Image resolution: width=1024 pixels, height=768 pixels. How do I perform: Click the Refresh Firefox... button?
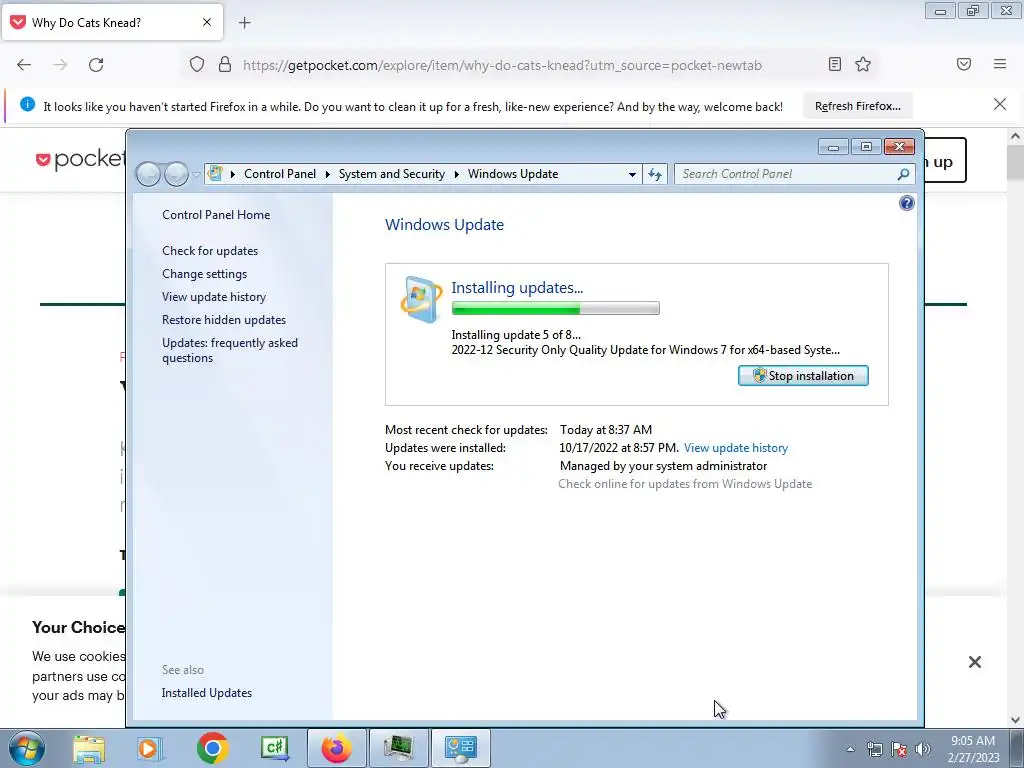(x=857, y=106)
